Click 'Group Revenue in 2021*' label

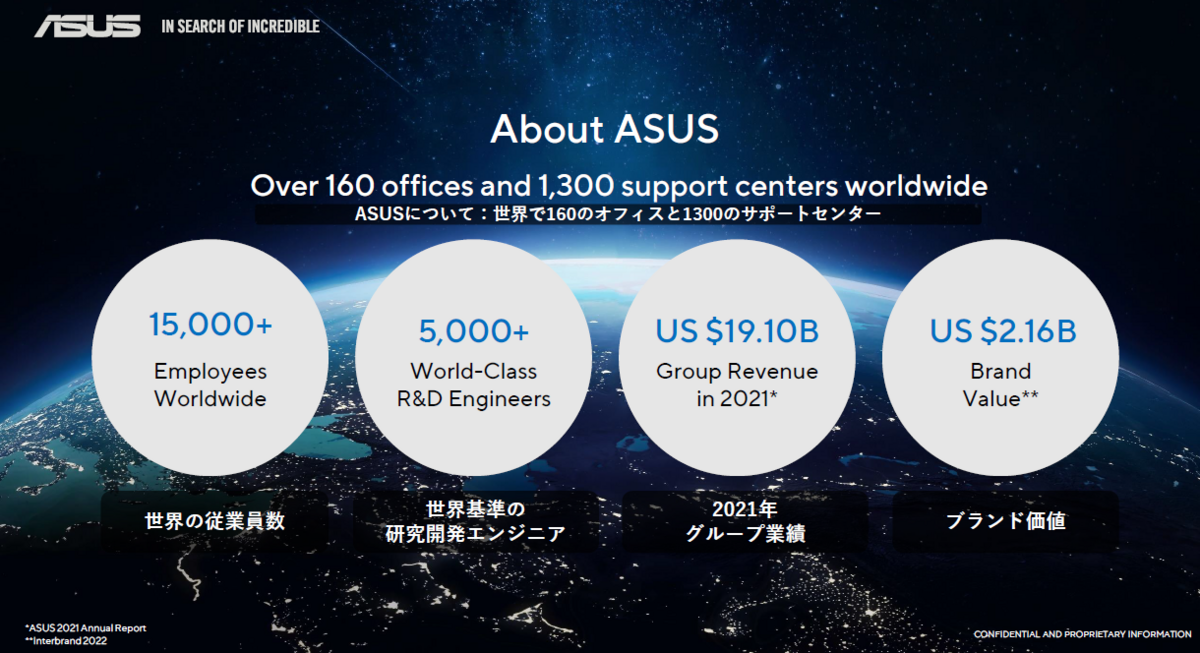pyautogui.click(x=737, y=385)
